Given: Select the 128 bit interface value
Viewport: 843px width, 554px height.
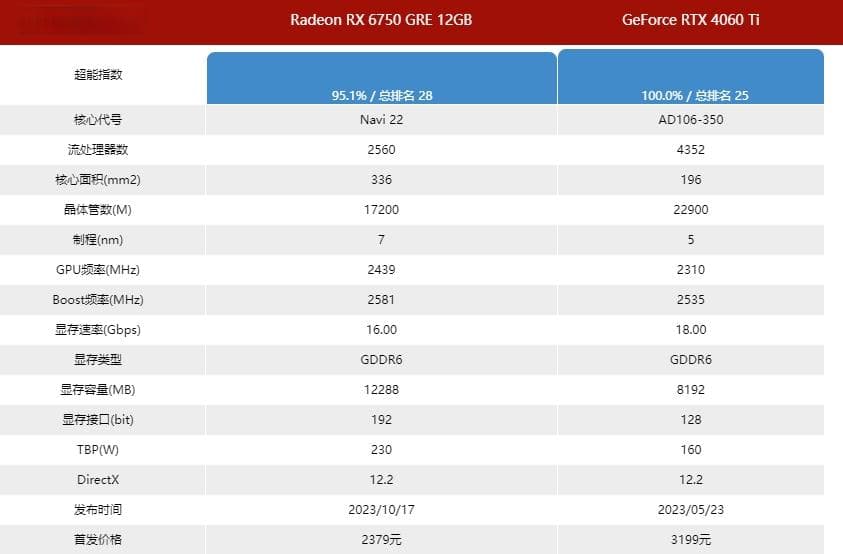Looking at the screenshot, I should tap(691, 420).
